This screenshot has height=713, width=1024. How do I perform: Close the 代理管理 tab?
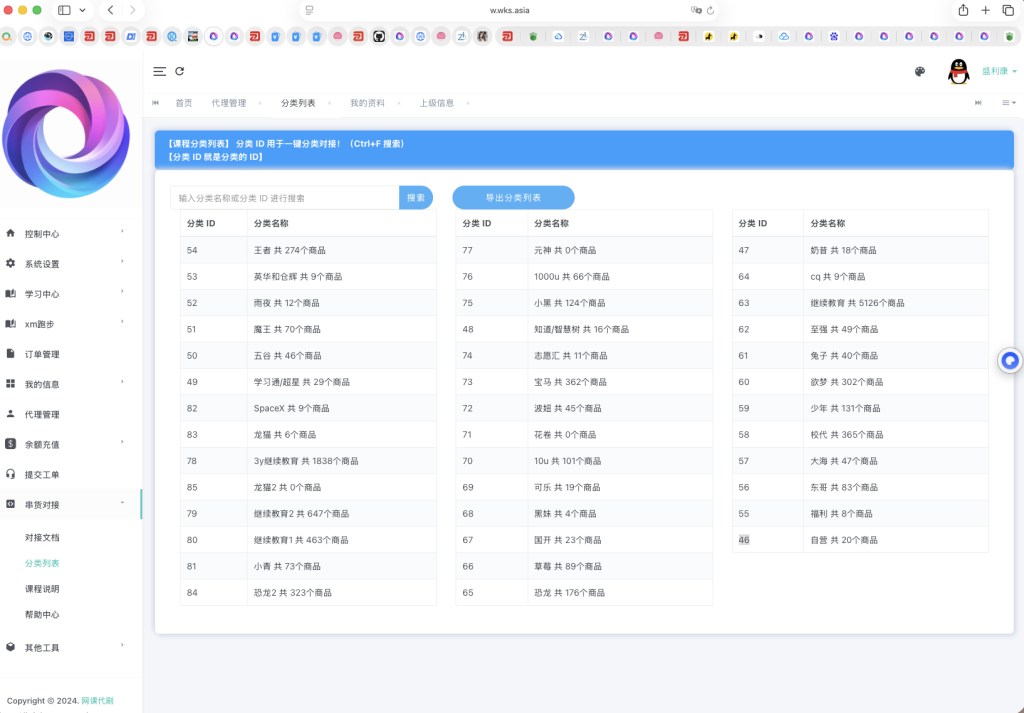[x=260, y=103]
